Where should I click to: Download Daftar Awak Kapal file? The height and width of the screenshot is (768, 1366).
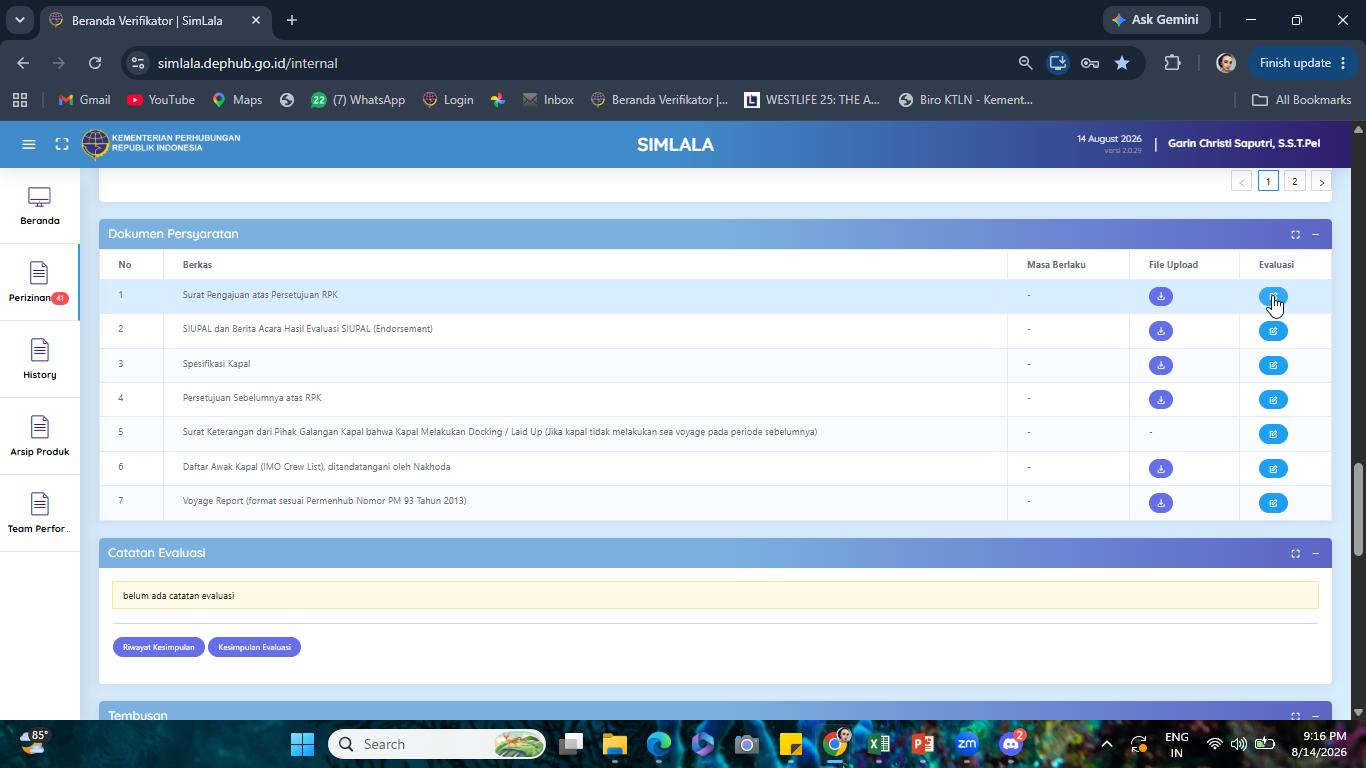coord(1160,469)
